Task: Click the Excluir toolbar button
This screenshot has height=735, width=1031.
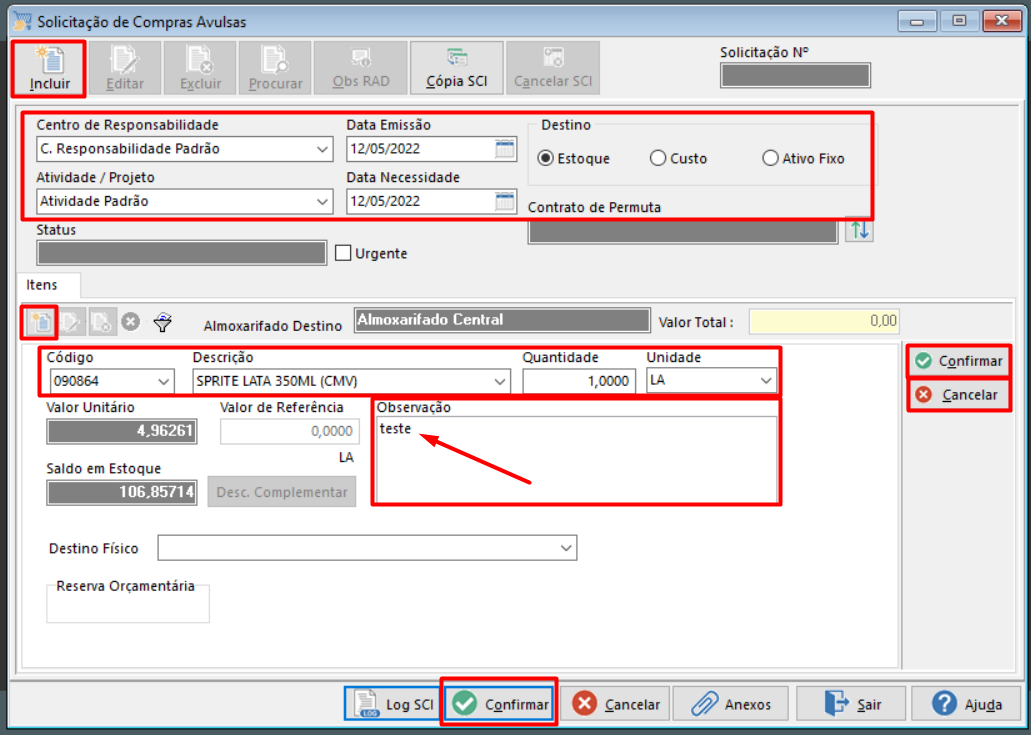Action: [201, 69]
